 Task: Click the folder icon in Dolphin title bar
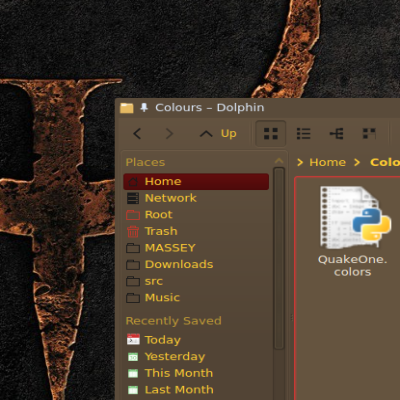point(127,108)
